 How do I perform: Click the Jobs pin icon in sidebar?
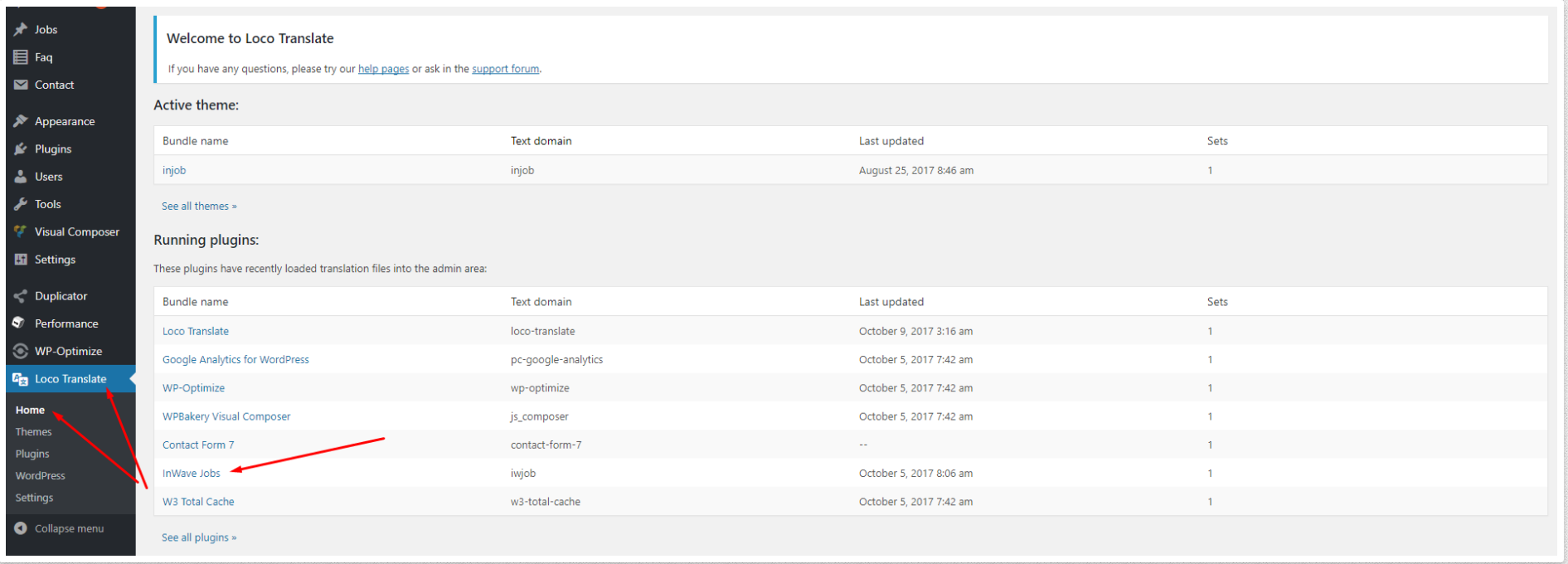21,30
